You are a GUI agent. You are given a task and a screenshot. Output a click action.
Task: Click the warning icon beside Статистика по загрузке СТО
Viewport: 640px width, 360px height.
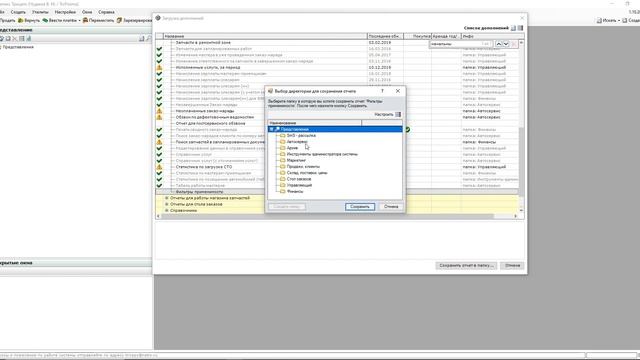[x=159, y=167]
